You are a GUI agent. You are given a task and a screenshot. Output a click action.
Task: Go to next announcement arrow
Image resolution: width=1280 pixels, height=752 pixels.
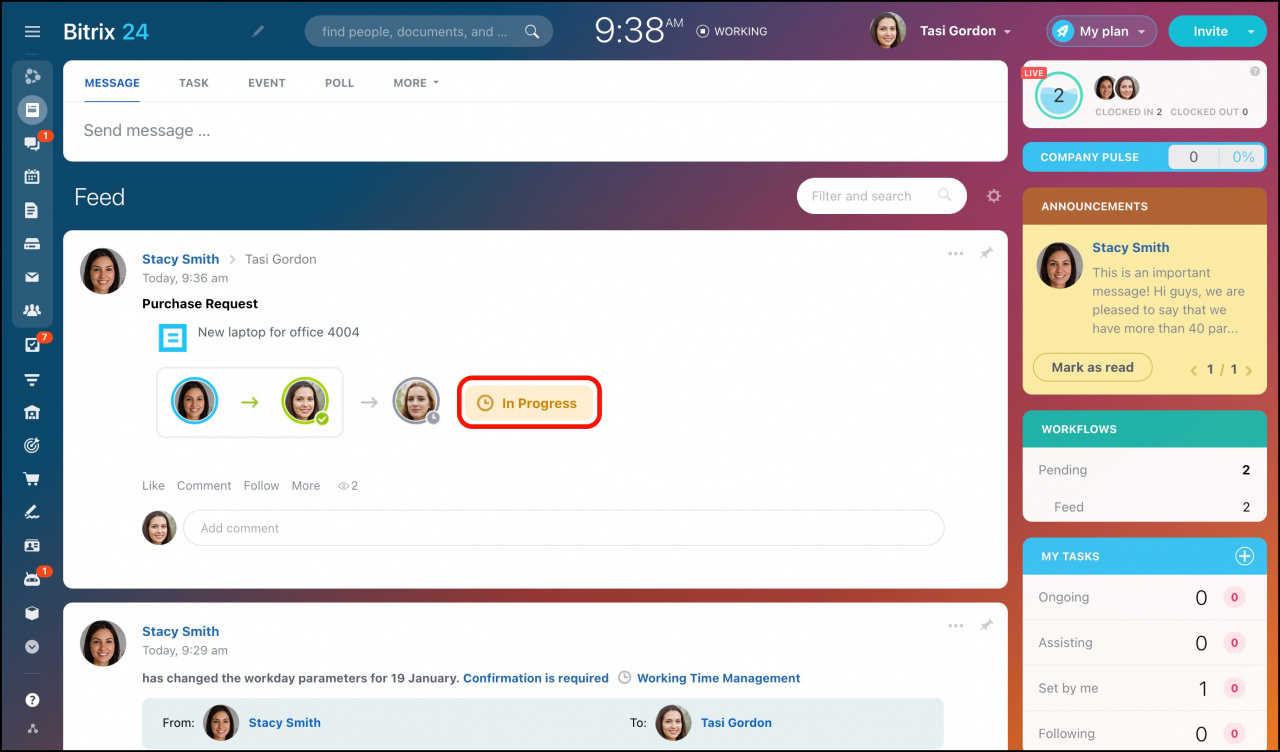pos(1249,370)
